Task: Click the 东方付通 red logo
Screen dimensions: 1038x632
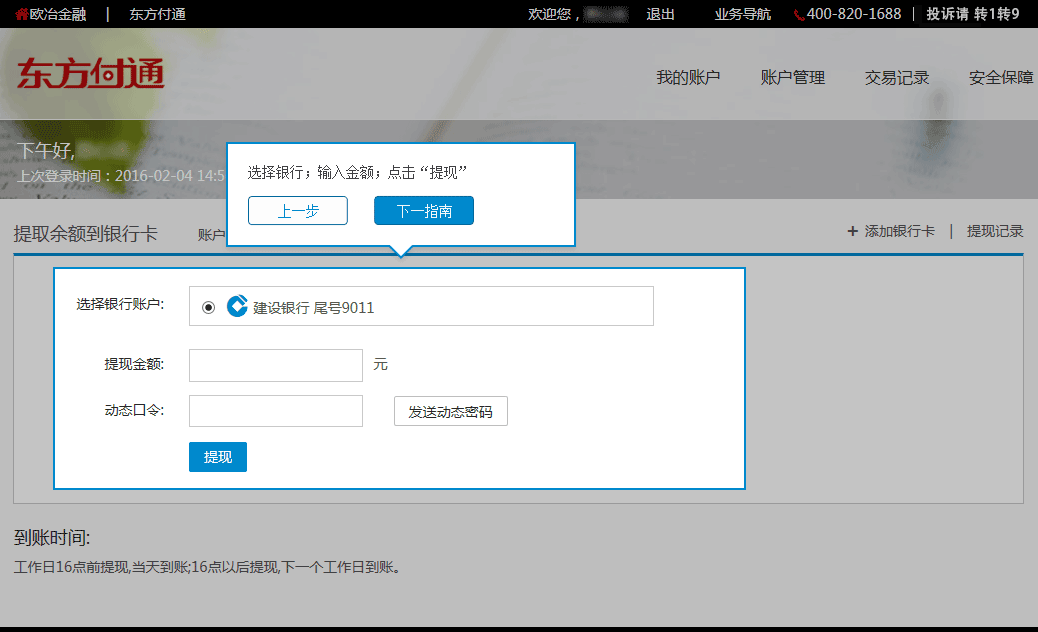Action: point(91,73)
